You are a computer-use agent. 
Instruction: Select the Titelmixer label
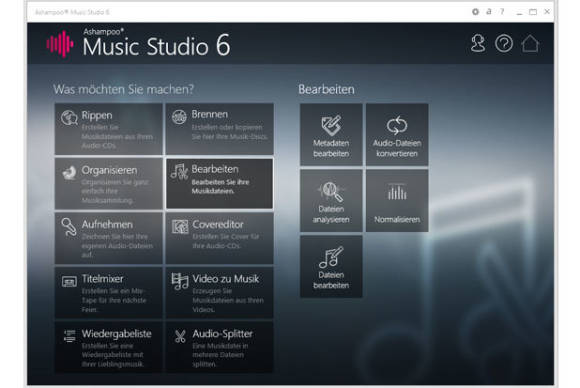click(102, 279)
